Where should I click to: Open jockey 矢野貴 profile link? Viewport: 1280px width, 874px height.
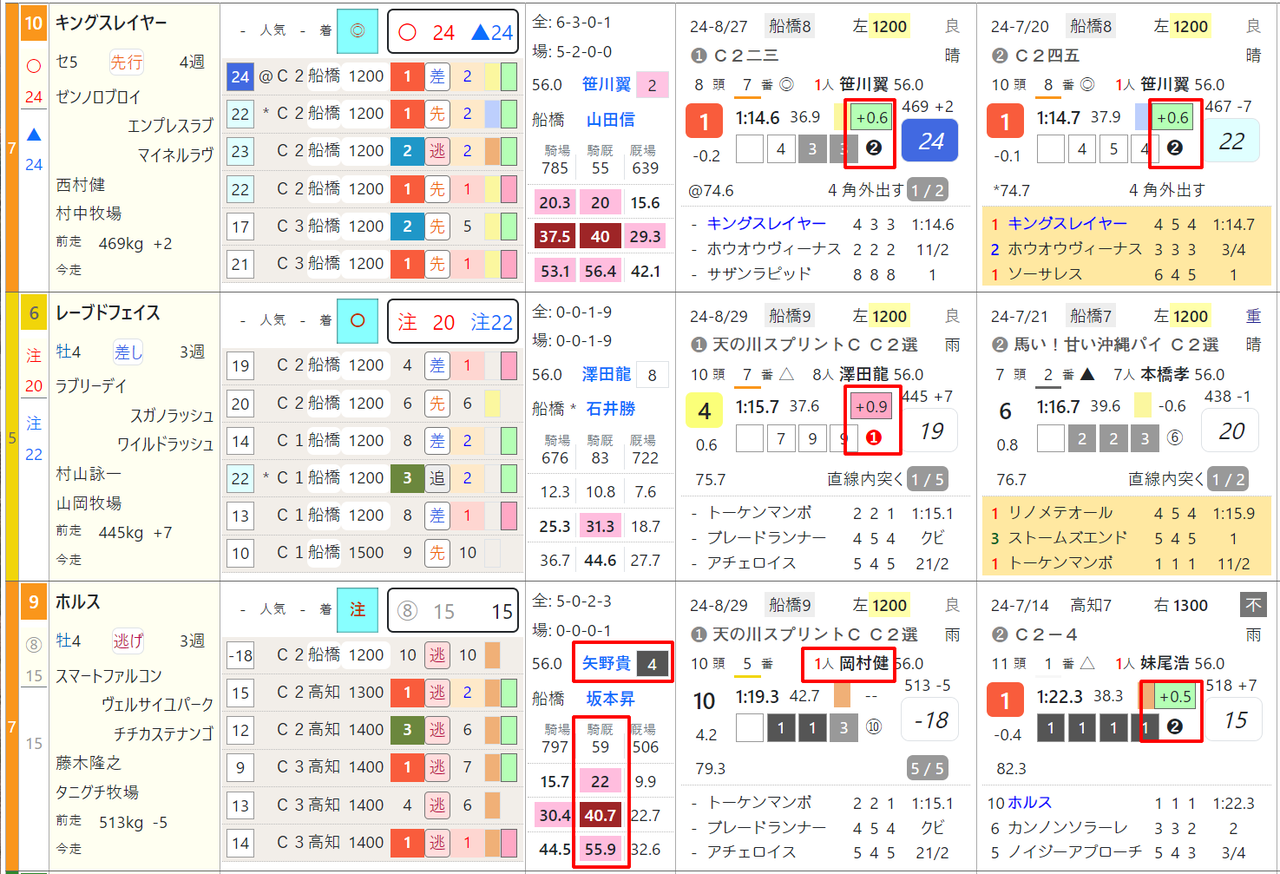[606, 663]
